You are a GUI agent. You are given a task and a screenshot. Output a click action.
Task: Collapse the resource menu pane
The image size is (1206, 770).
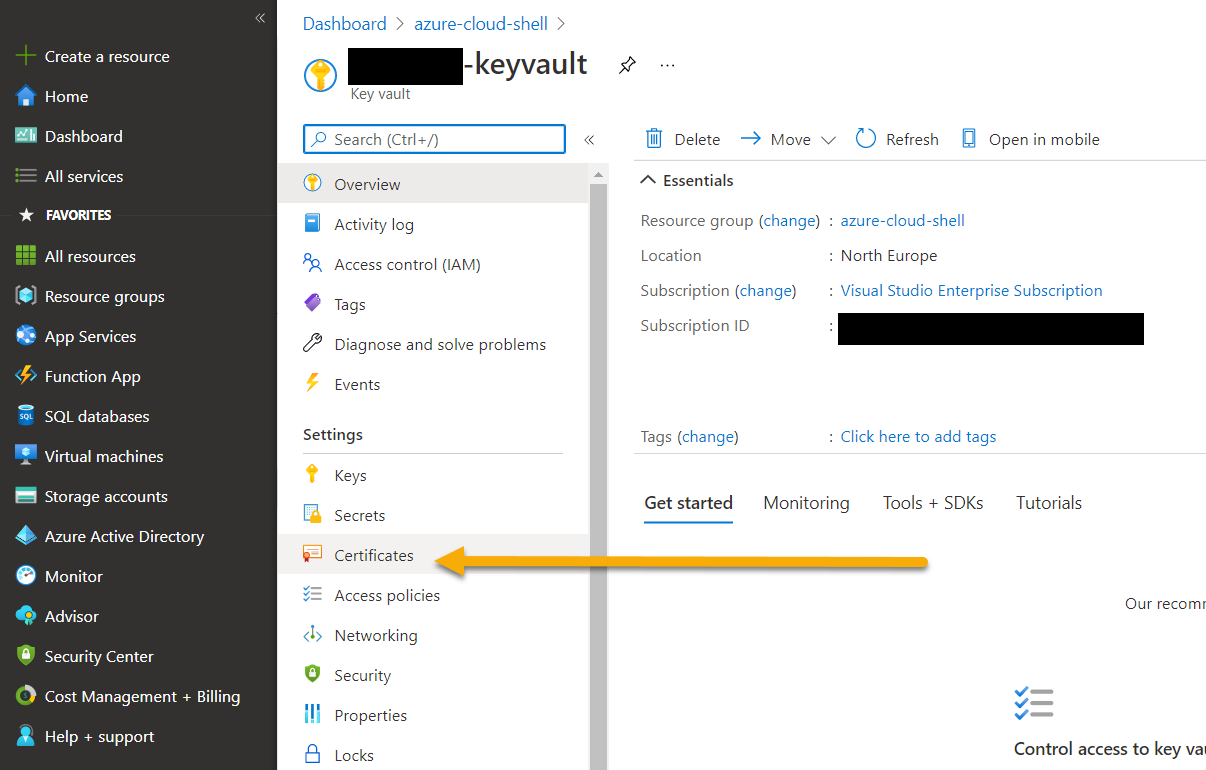click(x=589, y=140)
